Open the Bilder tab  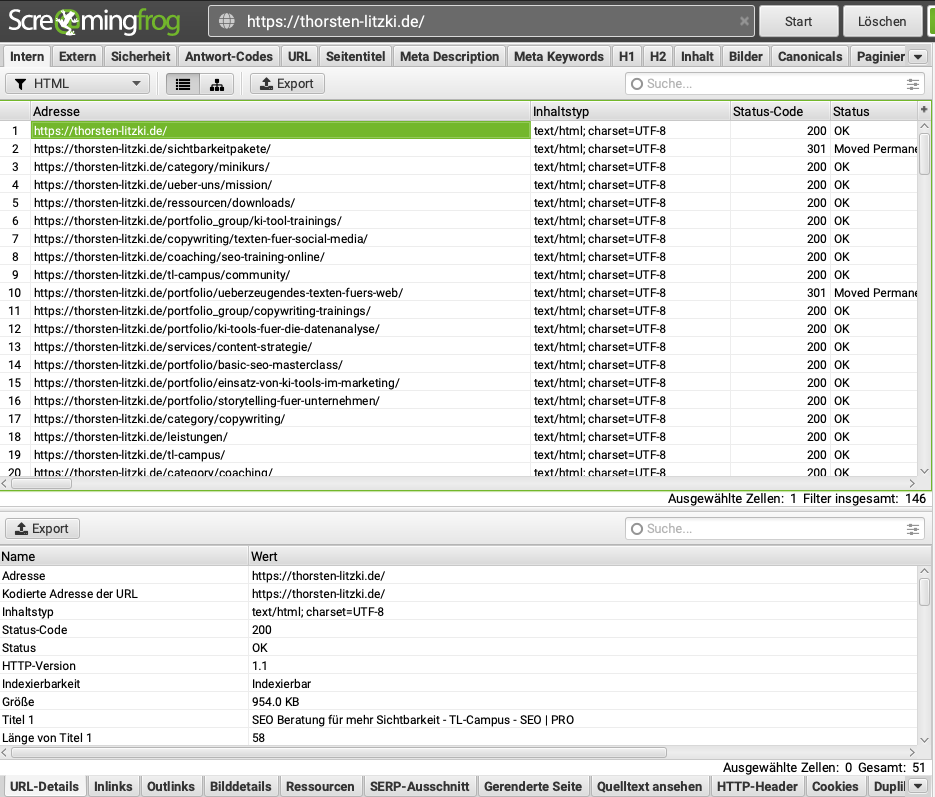point(745,57)
